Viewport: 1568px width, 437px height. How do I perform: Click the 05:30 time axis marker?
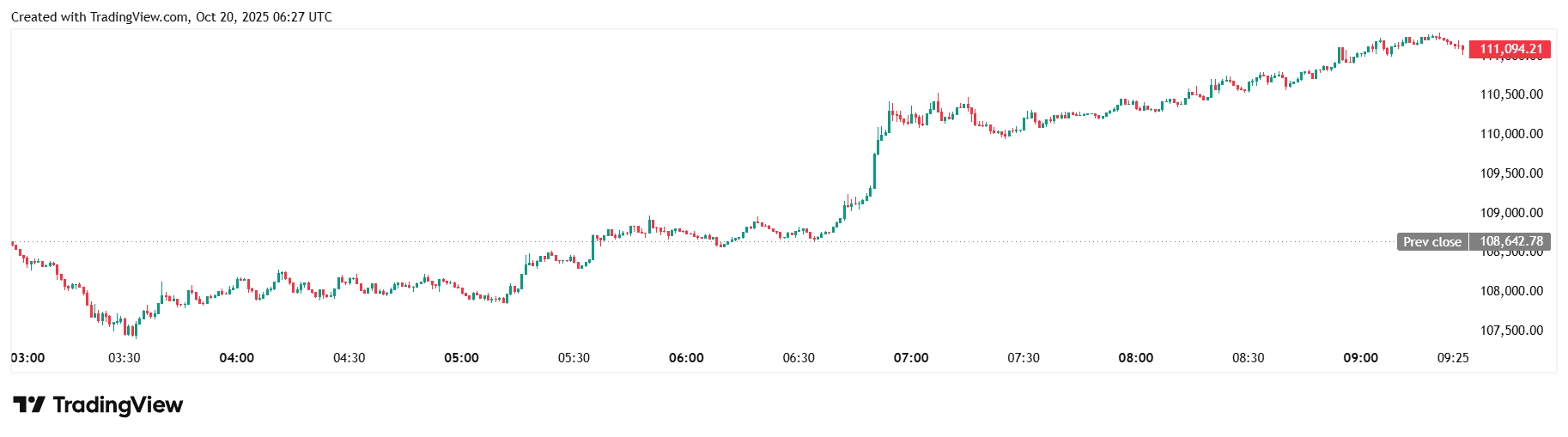tap(574, 358)
